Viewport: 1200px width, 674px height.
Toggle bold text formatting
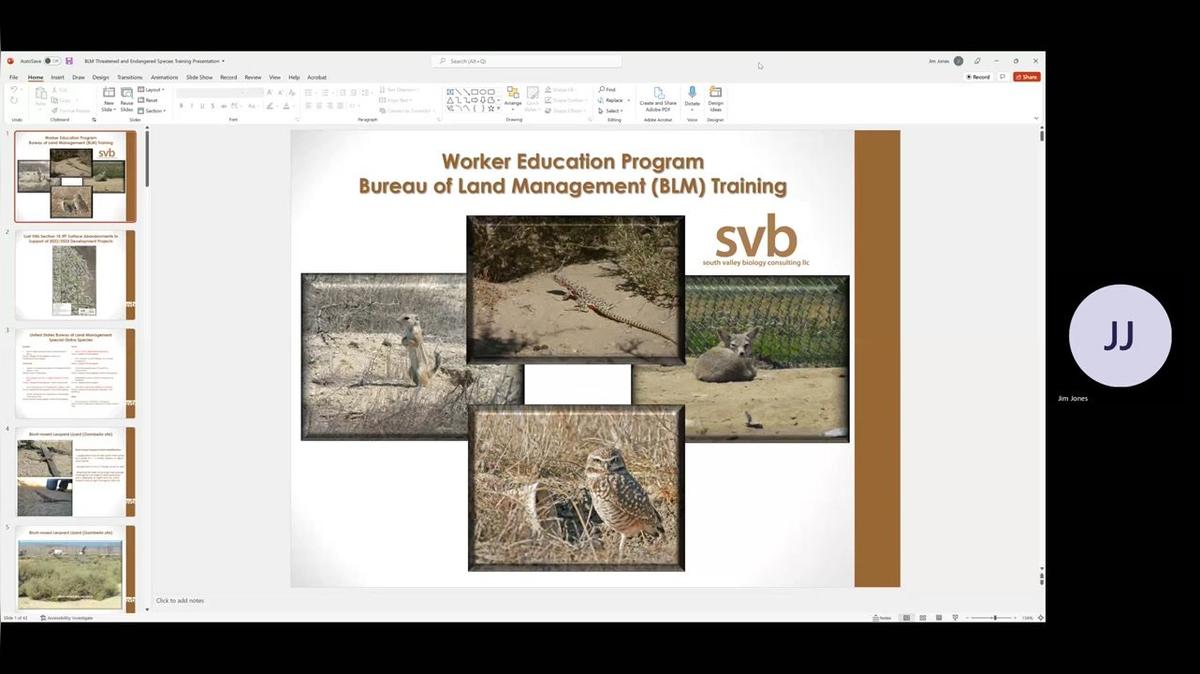181,105
